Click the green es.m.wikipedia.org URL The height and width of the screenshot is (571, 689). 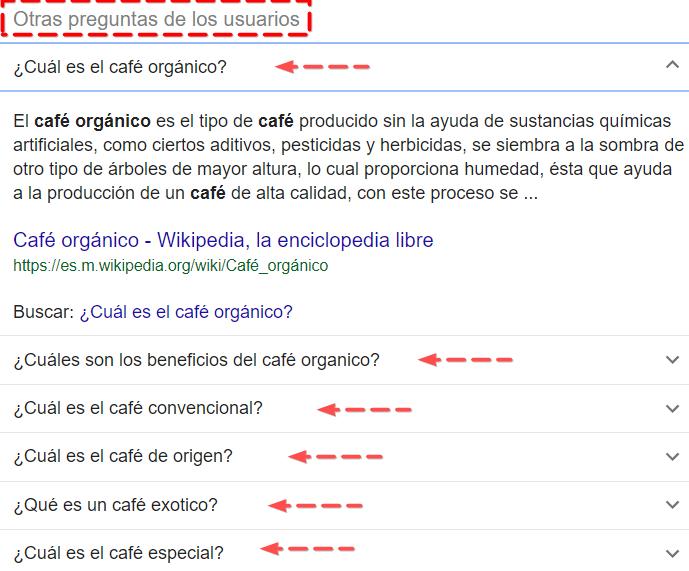coord(170,266)
